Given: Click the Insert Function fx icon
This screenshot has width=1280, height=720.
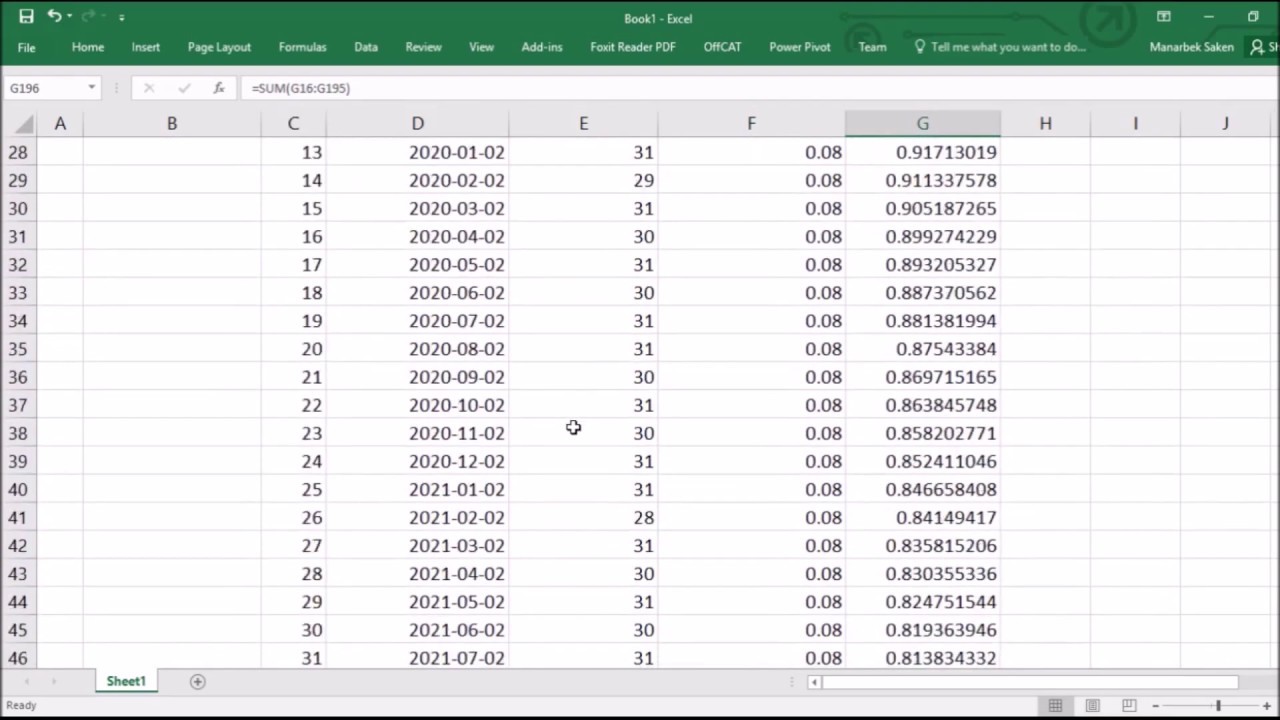Looking at the screenshot, I should pos(219,88).
